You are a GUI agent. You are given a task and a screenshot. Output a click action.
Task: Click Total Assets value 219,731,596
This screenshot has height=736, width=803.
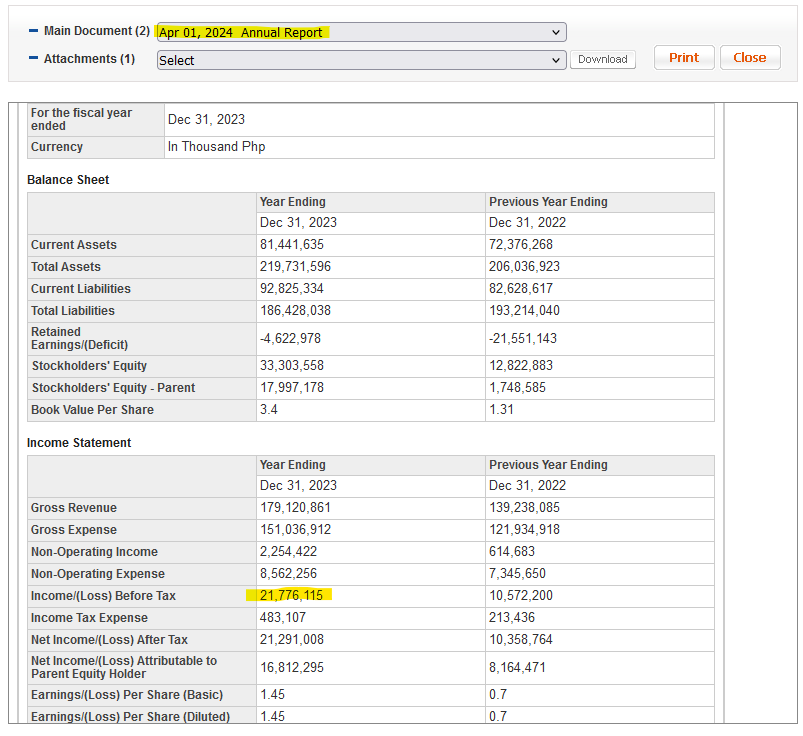point(295,267)
